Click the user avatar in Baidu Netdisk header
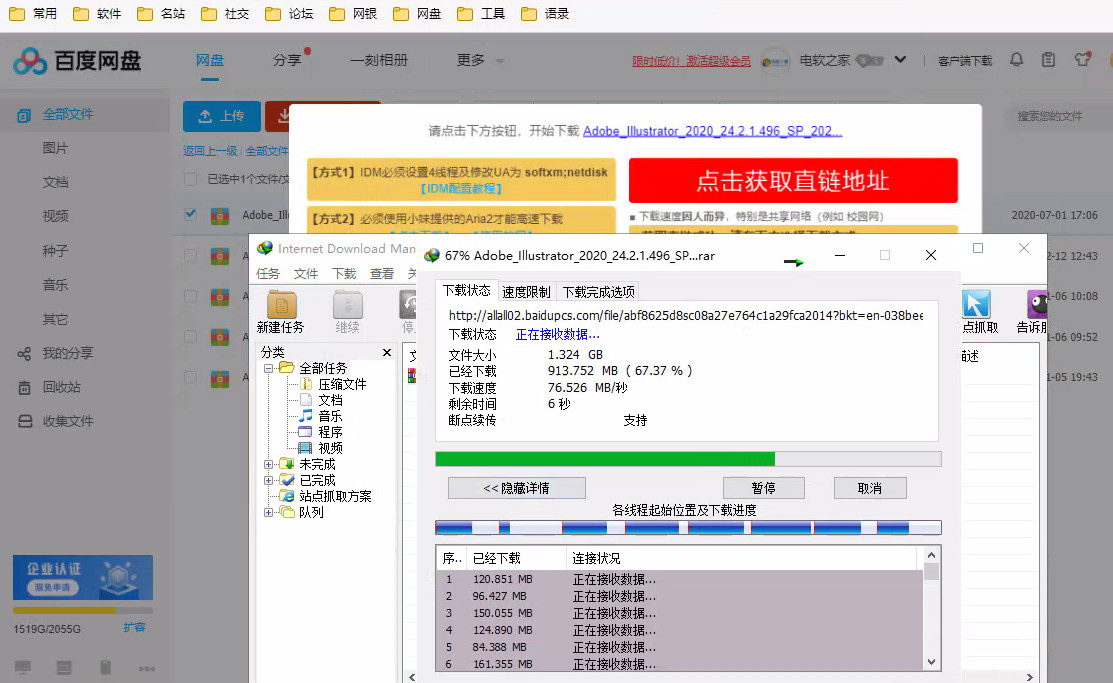 pos(775,61)
